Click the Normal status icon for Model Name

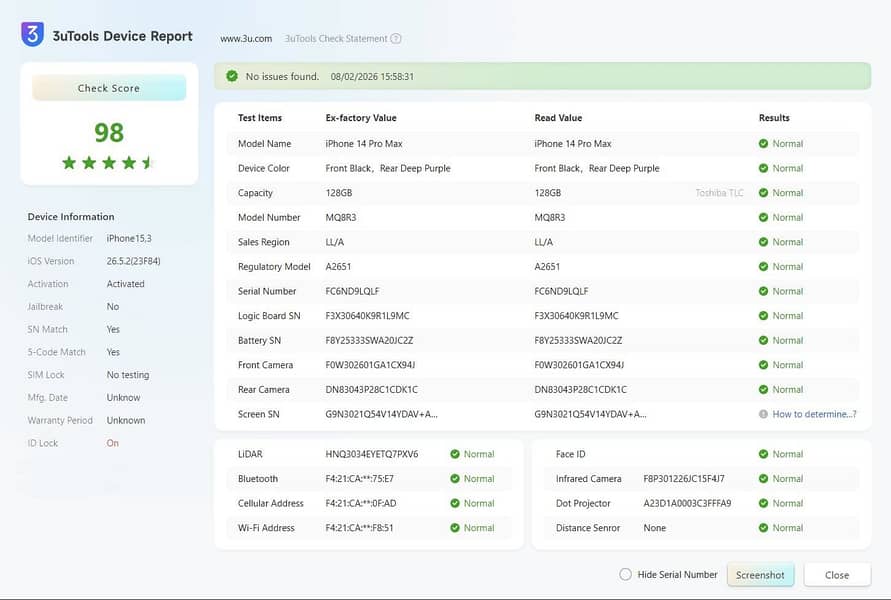763,144
